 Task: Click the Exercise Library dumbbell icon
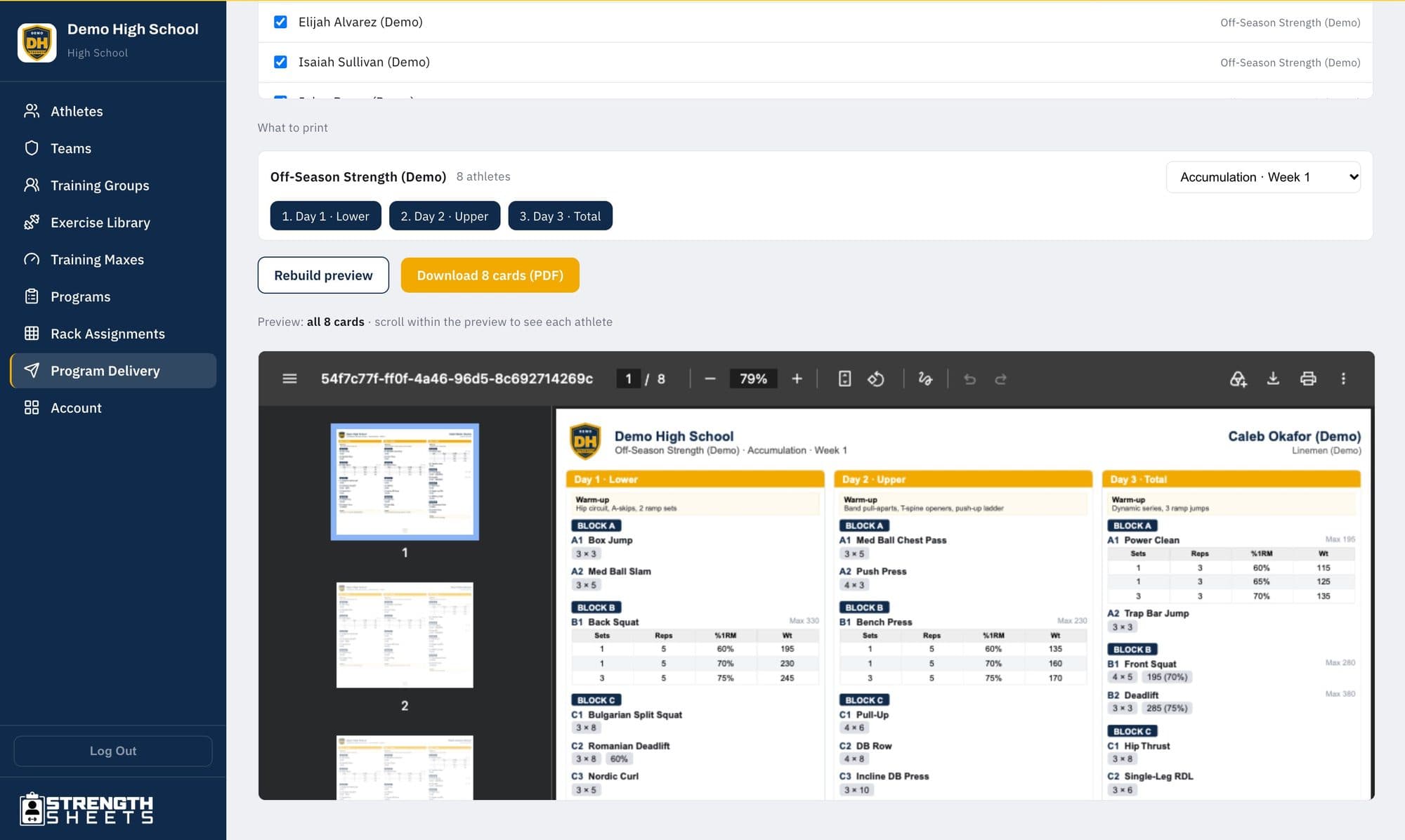32,222
